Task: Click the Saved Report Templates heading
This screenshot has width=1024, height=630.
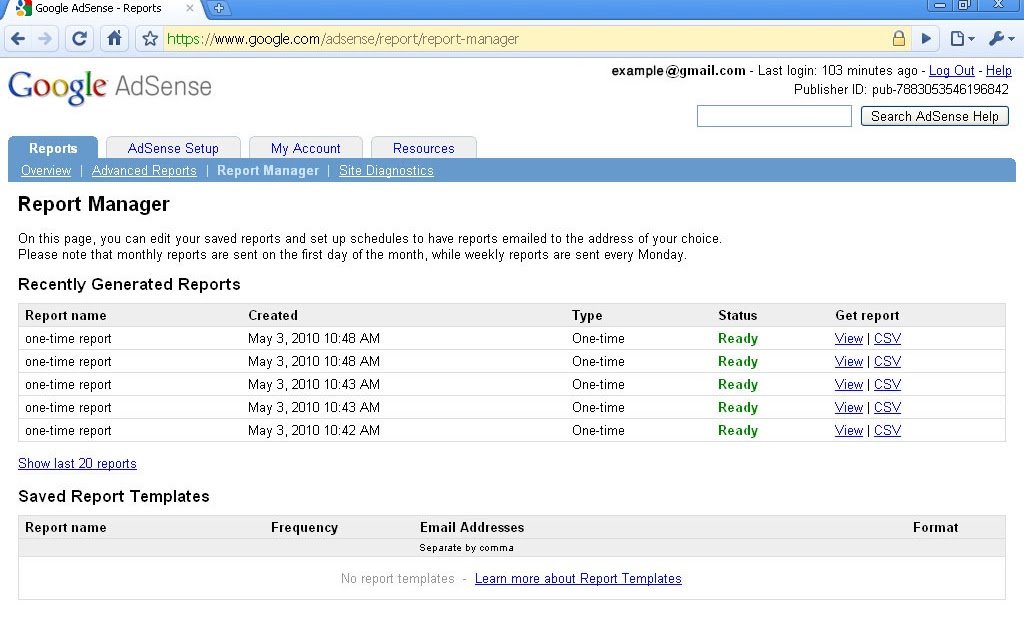Action: [114, 496]
